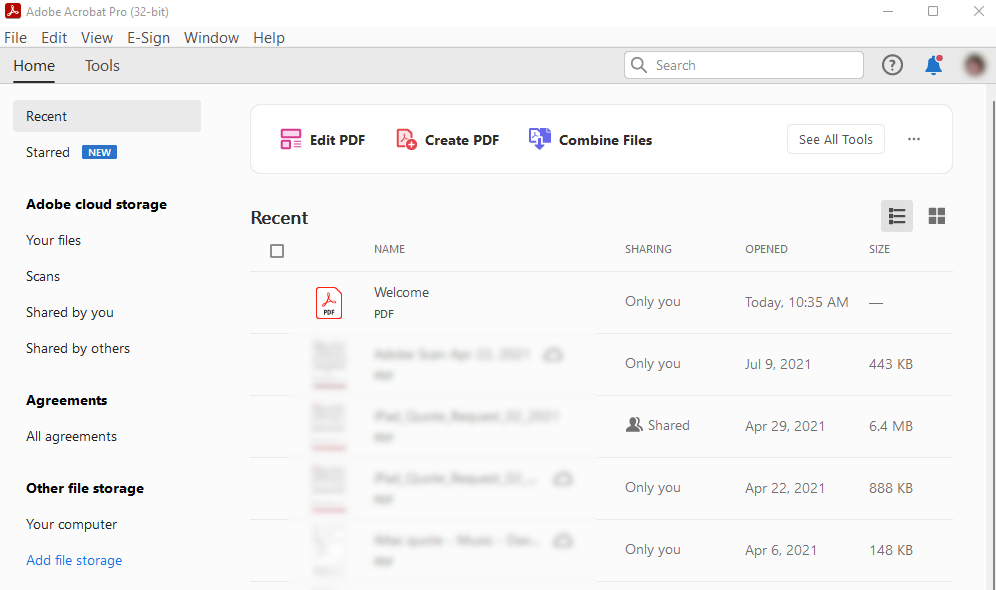
Task: Open the E-Sign menu
Action: (x=148, y=38)
